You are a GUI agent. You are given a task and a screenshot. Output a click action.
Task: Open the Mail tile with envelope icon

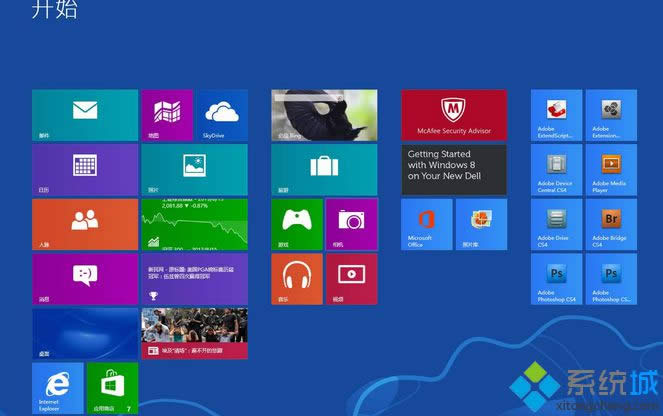(x=85, y=115)
